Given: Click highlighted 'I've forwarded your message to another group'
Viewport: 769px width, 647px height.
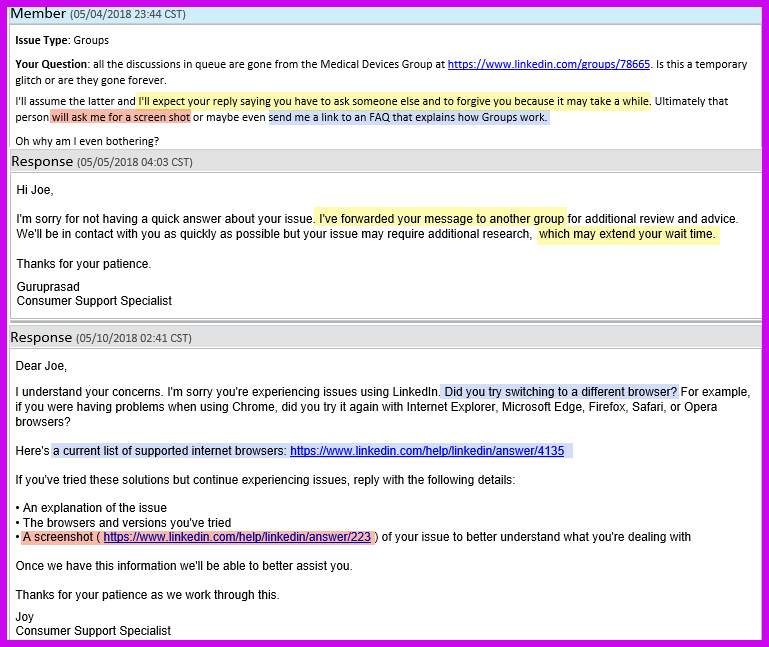Looking at the screenshot, I should click(441, 219).
